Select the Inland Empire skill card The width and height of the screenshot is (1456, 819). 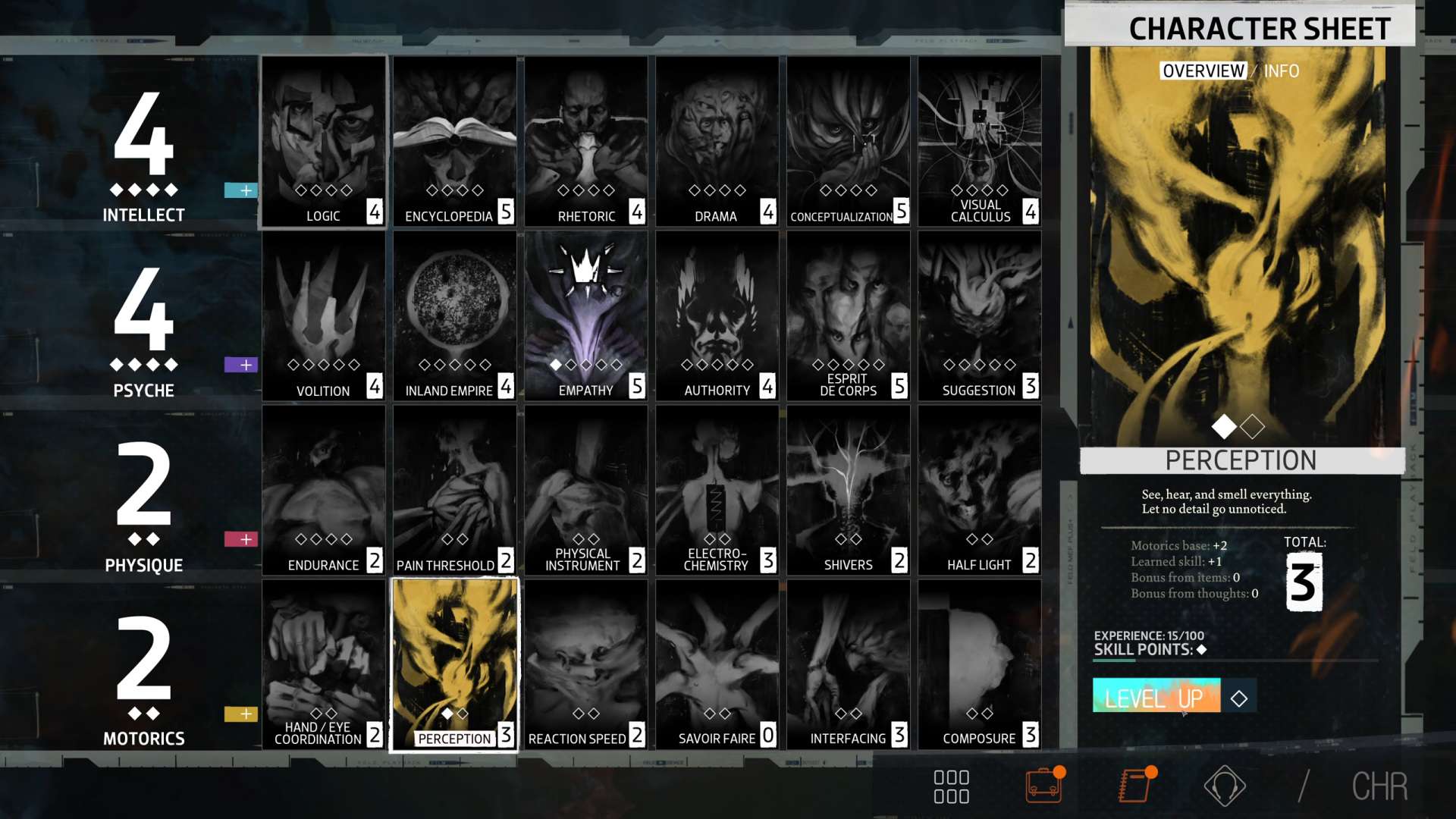click(454, 315)
